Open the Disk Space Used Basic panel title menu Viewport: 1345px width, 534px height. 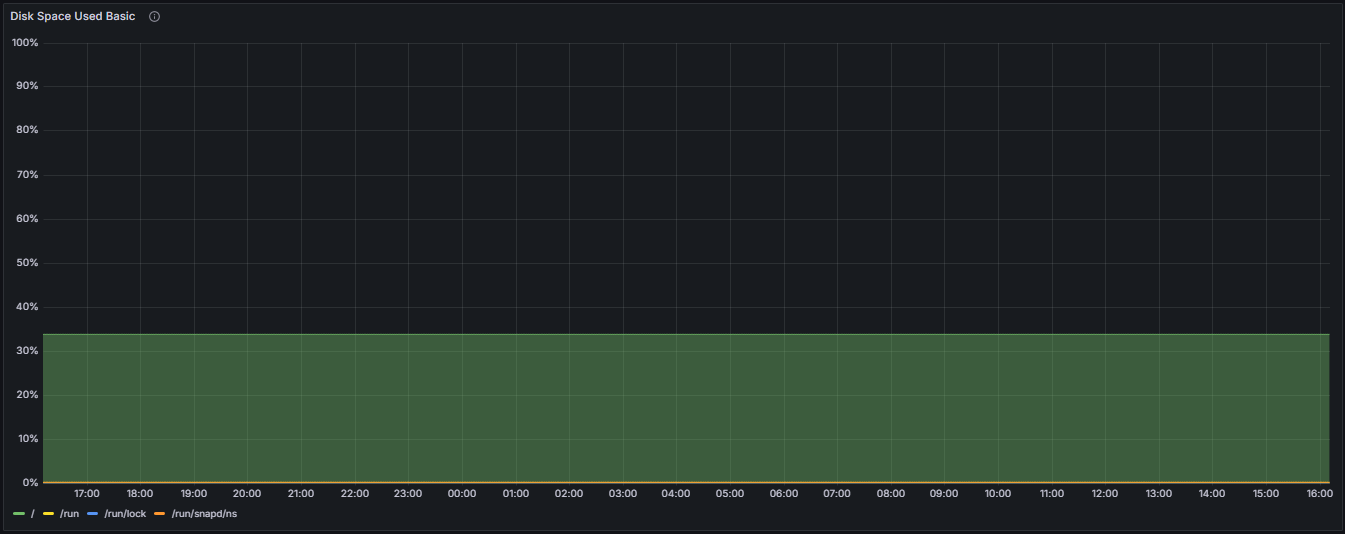coord(72,17)
